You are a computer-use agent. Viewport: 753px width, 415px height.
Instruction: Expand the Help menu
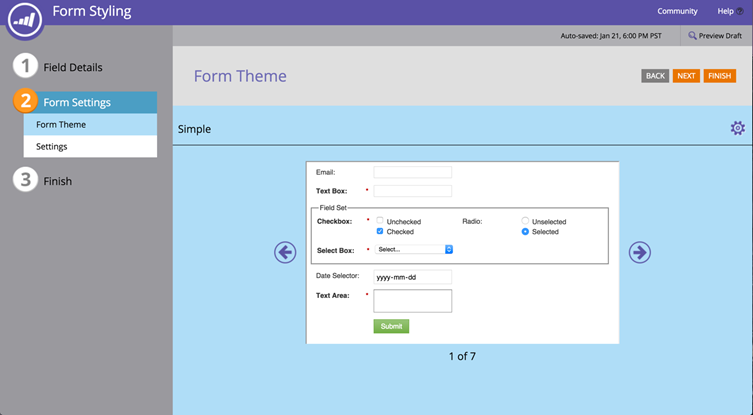(x=729, y=11)
